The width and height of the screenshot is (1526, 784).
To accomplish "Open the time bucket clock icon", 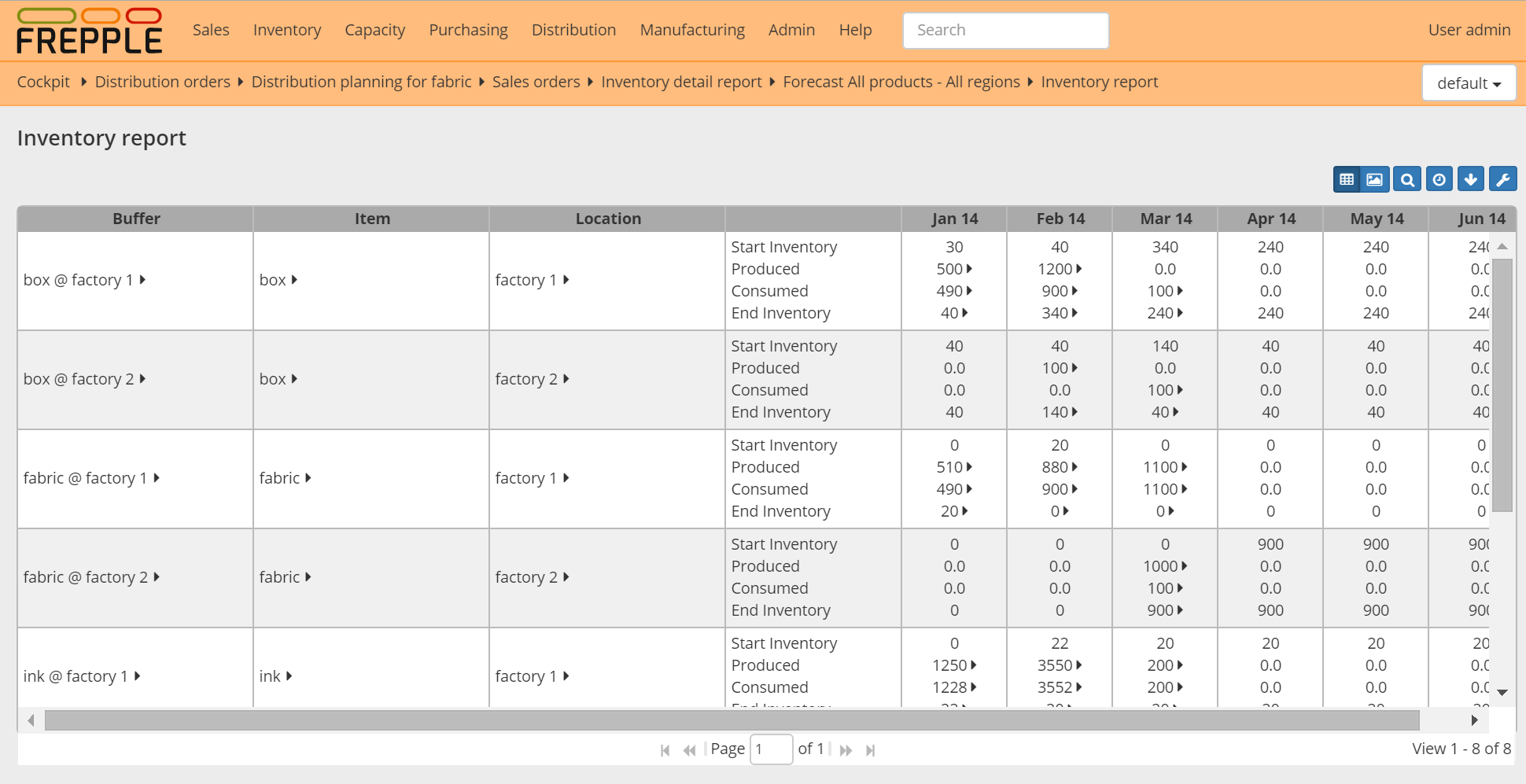I will point(1439,179).
